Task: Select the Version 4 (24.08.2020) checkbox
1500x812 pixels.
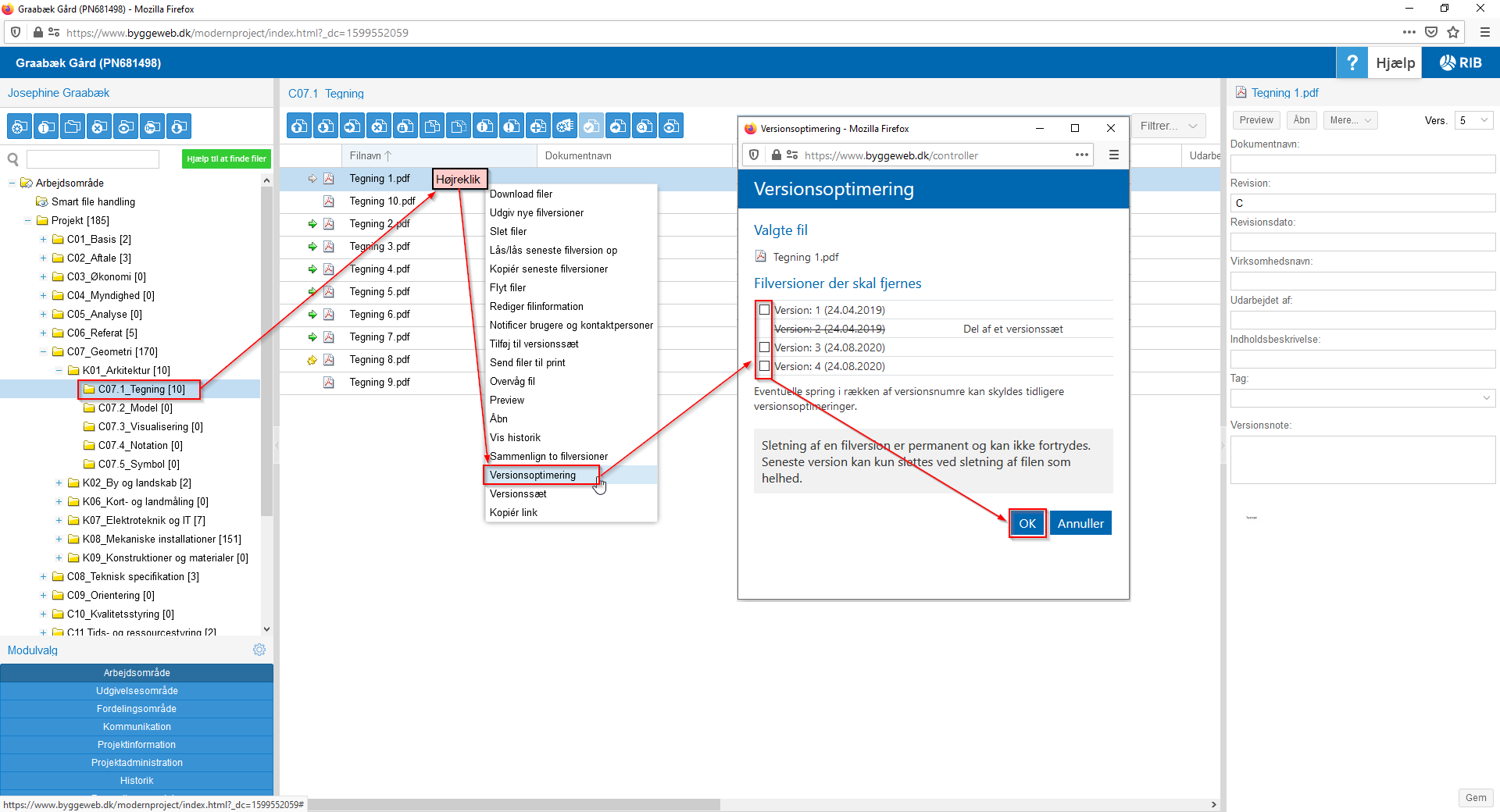Action: coord(764,366)
